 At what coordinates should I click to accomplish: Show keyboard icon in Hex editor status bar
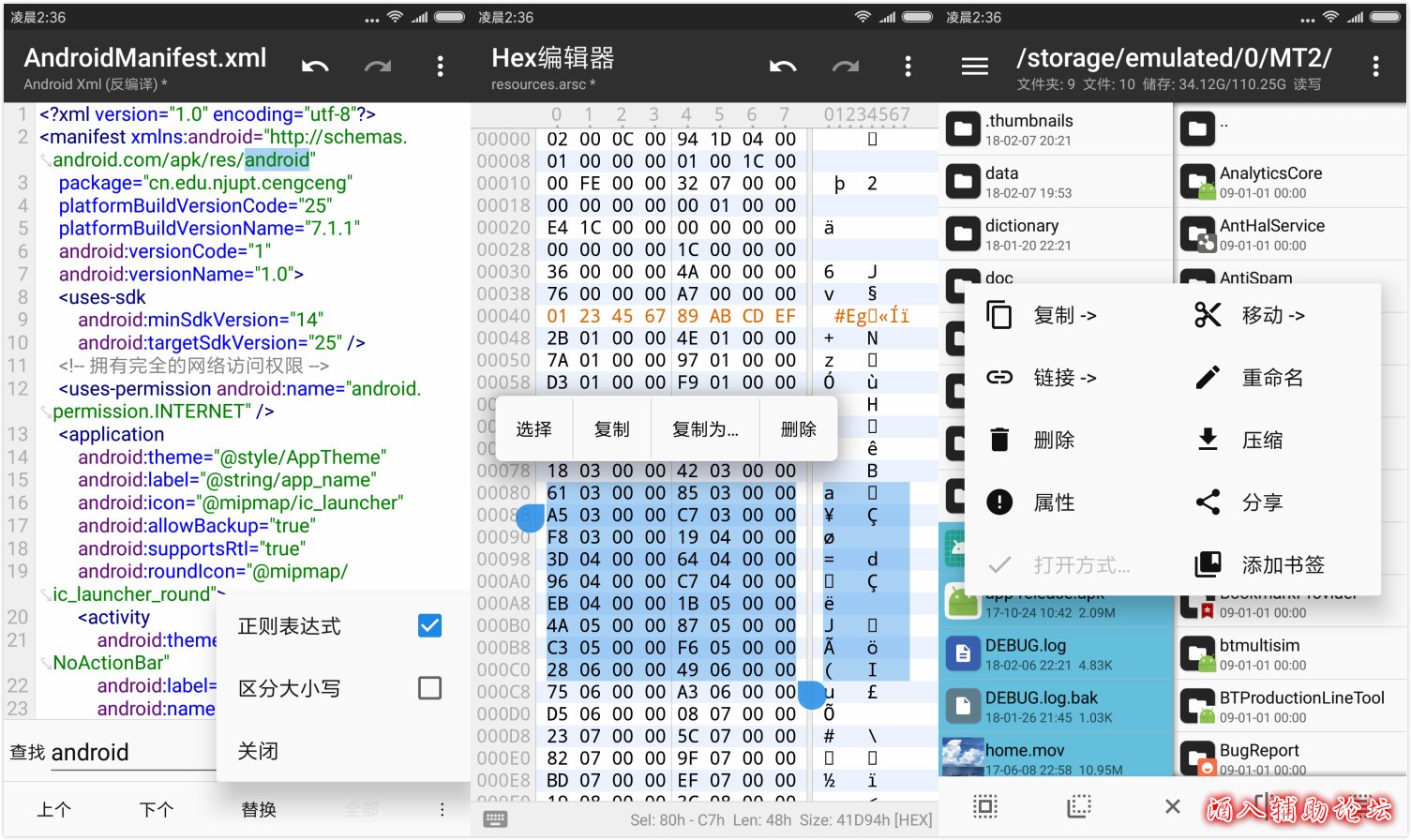495,819
